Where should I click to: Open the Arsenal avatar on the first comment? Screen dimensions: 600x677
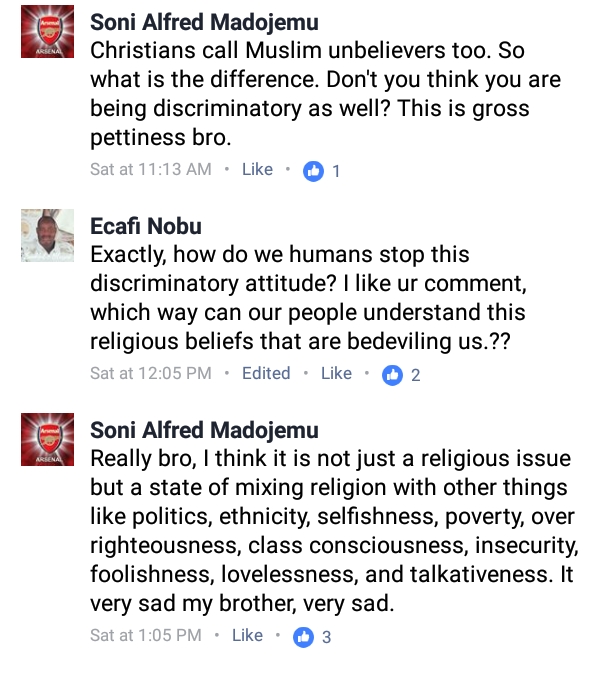[x=48, y=38]
